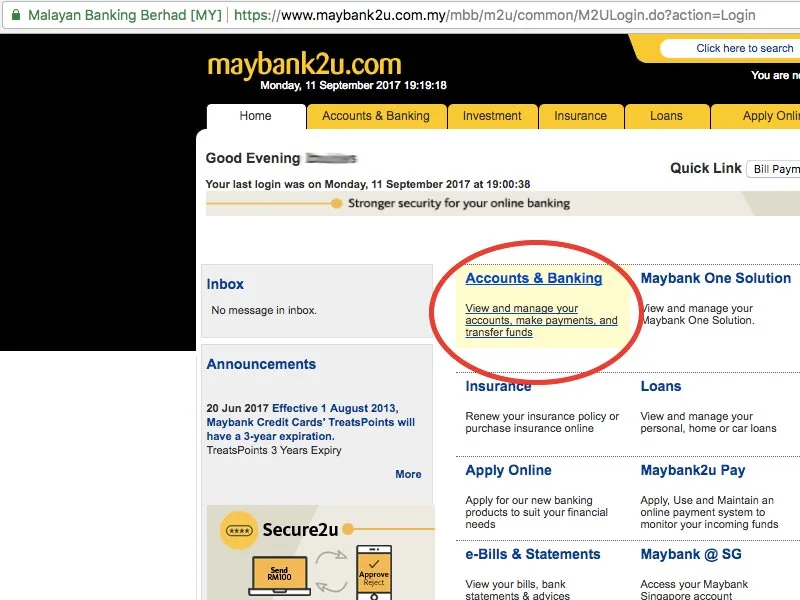
Task: Click the 'Secure2u' banner title
Action: coord(300,530)
